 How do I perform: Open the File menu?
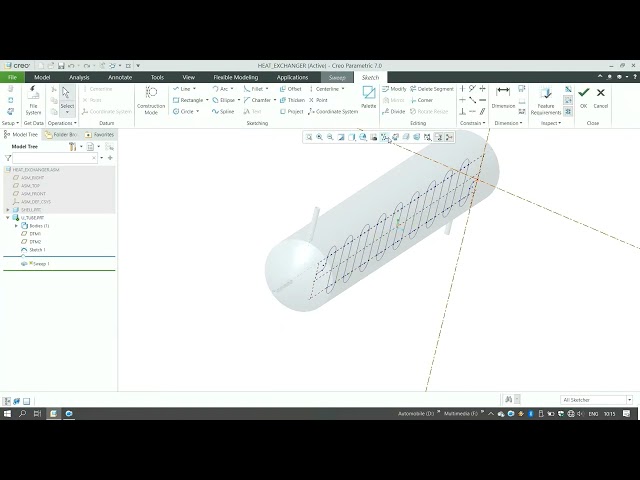[x=12, y=77]
